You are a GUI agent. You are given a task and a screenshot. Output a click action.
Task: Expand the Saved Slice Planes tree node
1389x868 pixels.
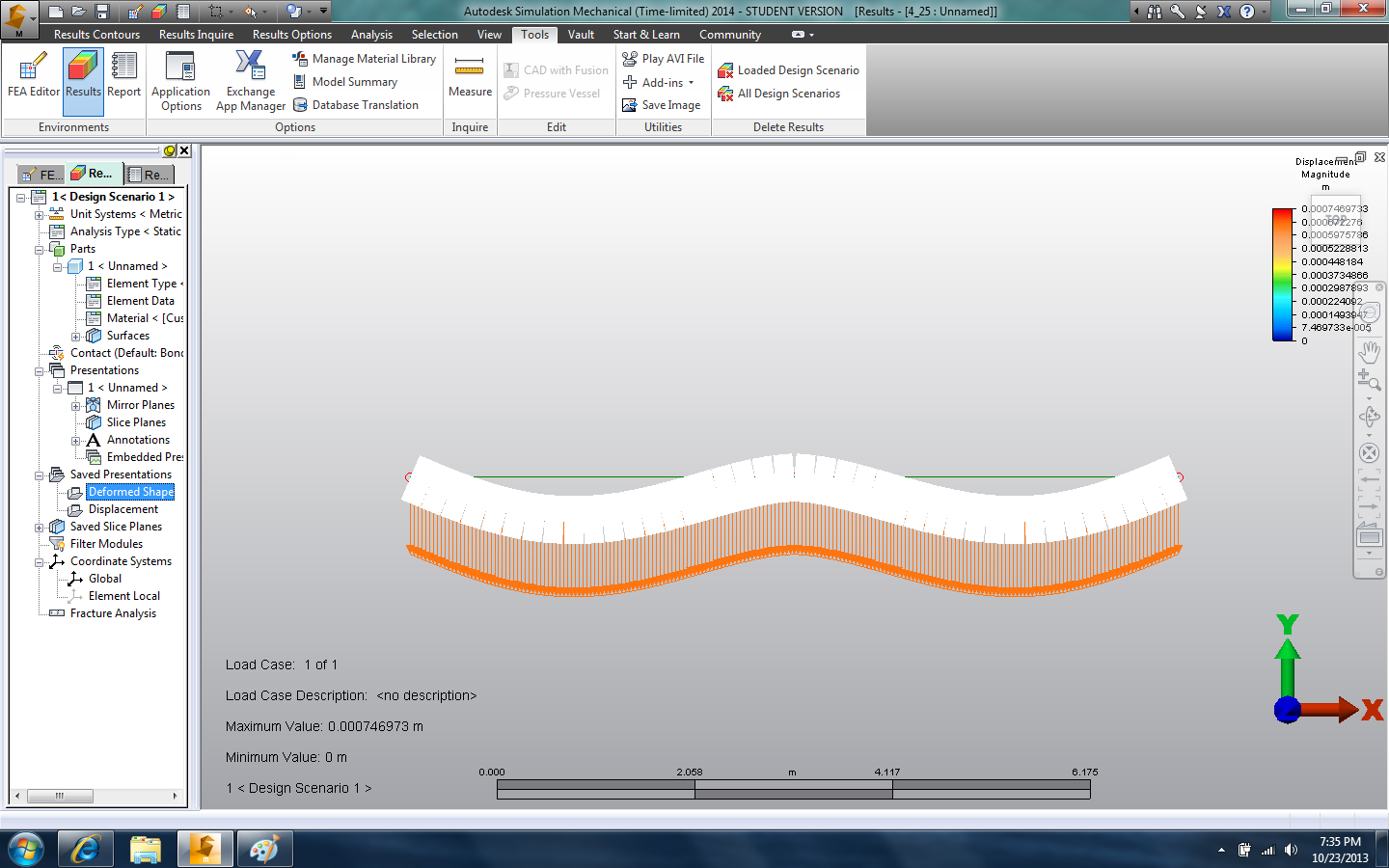coord(39,528)
